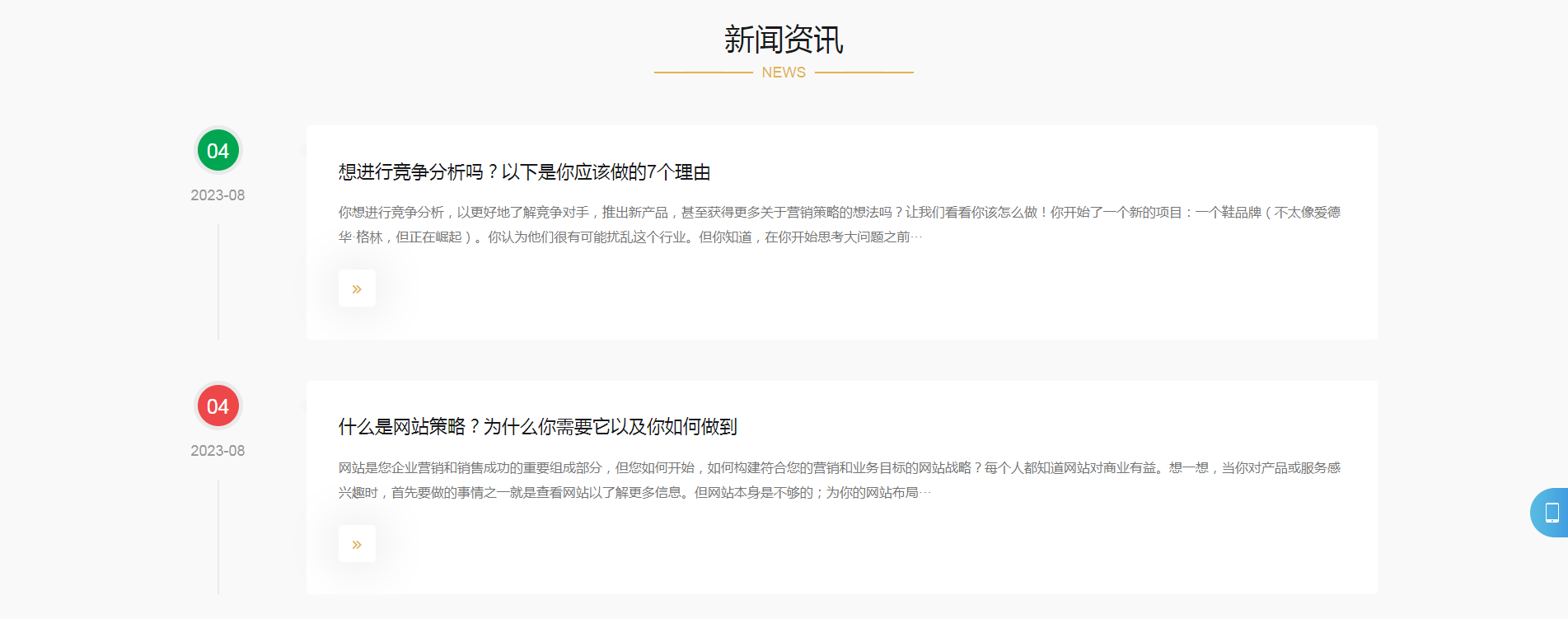The image size is (1568, 619).
Task: Open the article titled 什么是网站策略？
Action: (537, 427)
